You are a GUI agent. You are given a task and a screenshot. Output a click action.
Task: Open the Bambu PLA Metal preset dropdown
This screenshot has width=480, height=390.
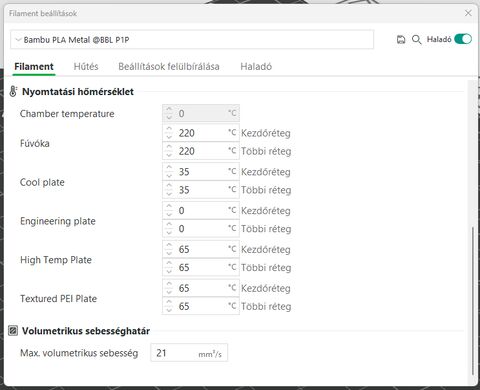click(192, 40)
